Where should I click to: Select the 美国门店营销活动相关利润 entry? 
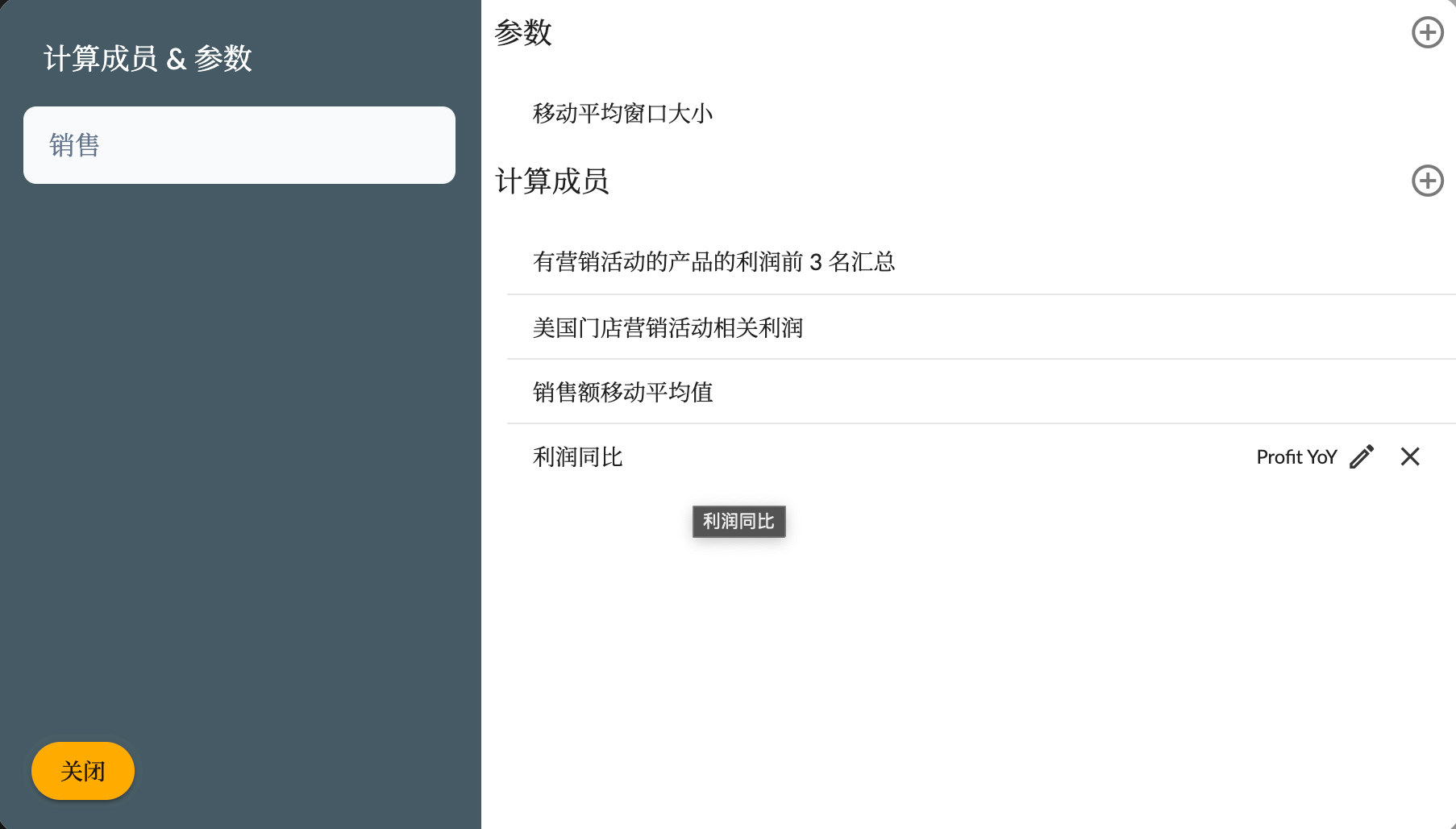(668, 327)
